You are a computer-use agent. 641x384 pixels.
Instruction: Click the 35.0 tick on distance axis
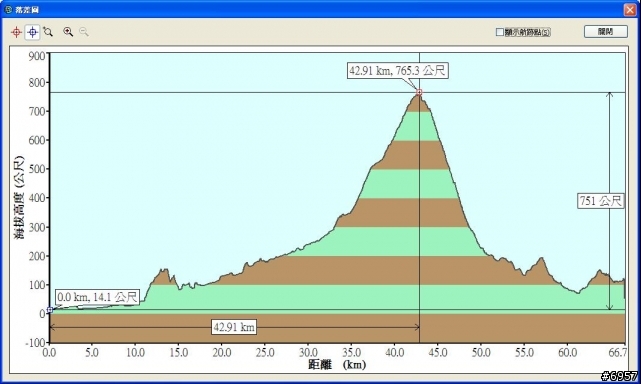(352, 352)
